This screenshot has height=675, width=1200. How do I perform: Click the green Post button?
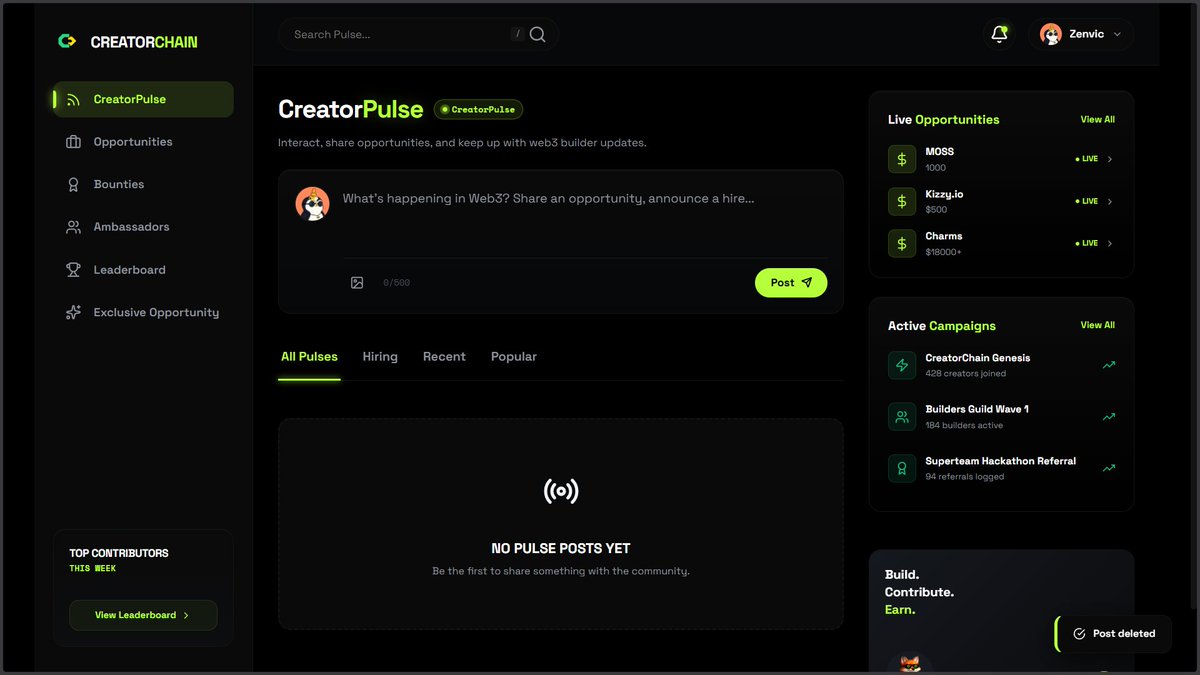791,282
